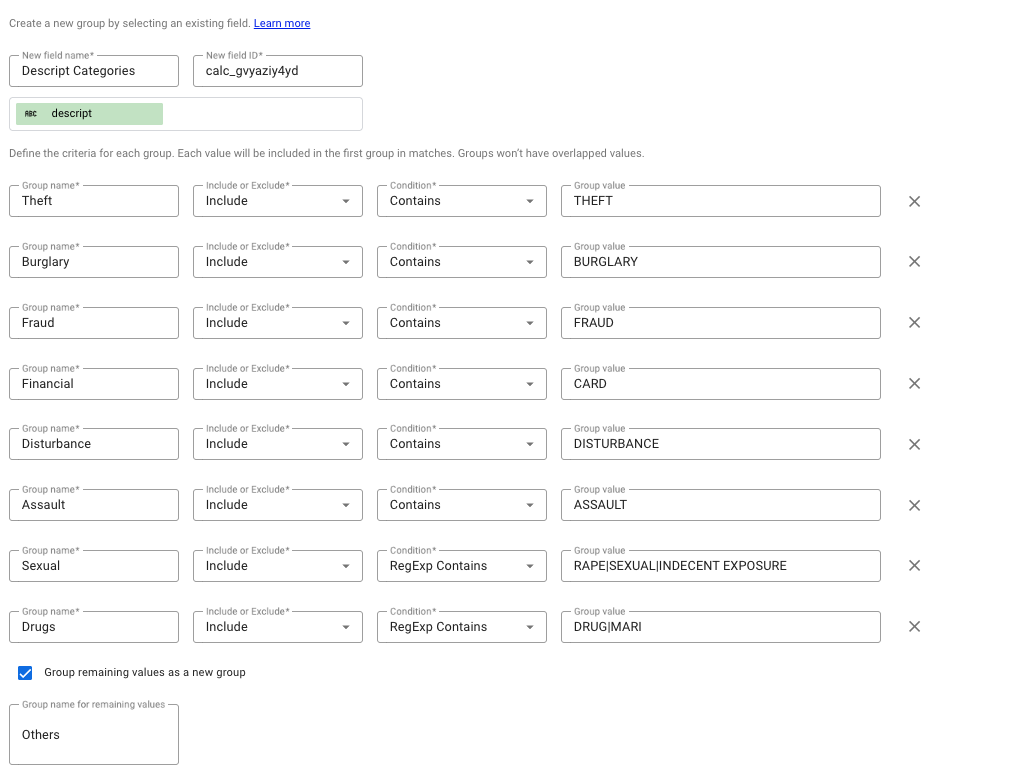
Task: Click the New field ID input box
Action: click(x=277, y=71)
